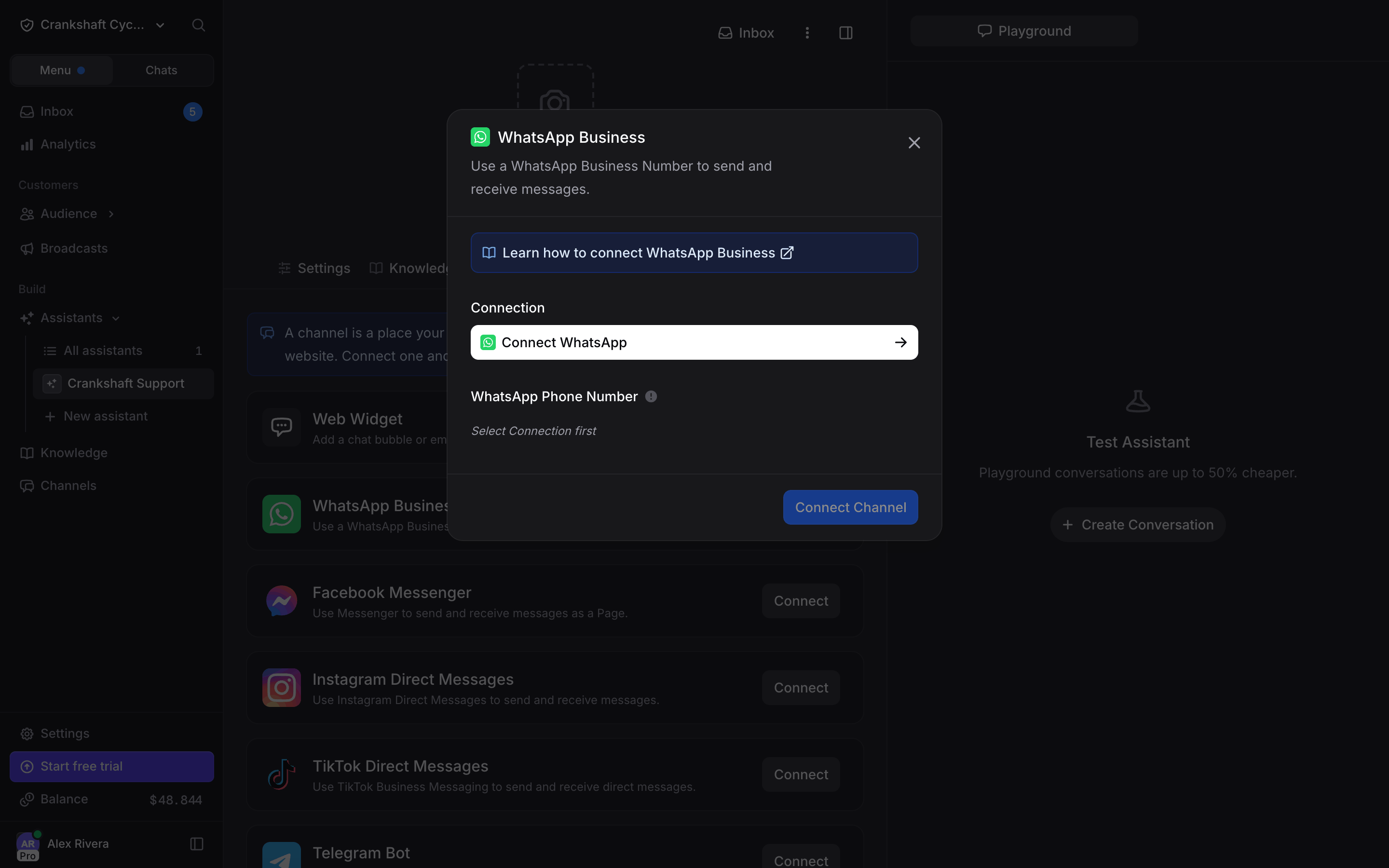The height and width of the screenshot is (868, 1389).
Task: Click the flask Test Assistant icon
Action: coord(1138,401)
